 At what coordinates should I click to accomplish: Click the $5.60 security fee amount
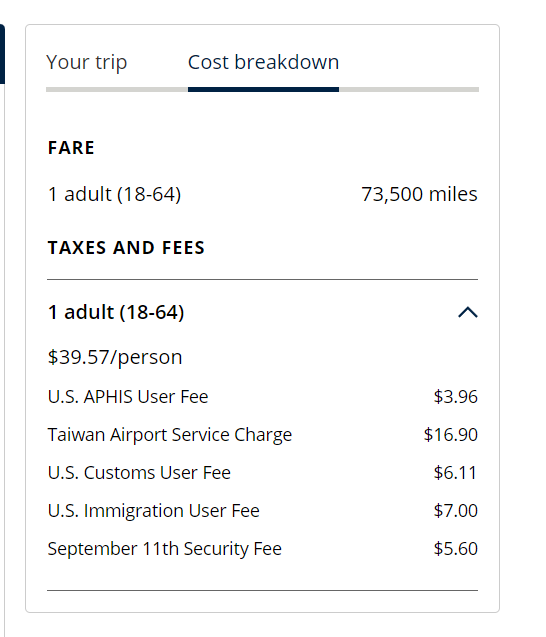[455, 549]
